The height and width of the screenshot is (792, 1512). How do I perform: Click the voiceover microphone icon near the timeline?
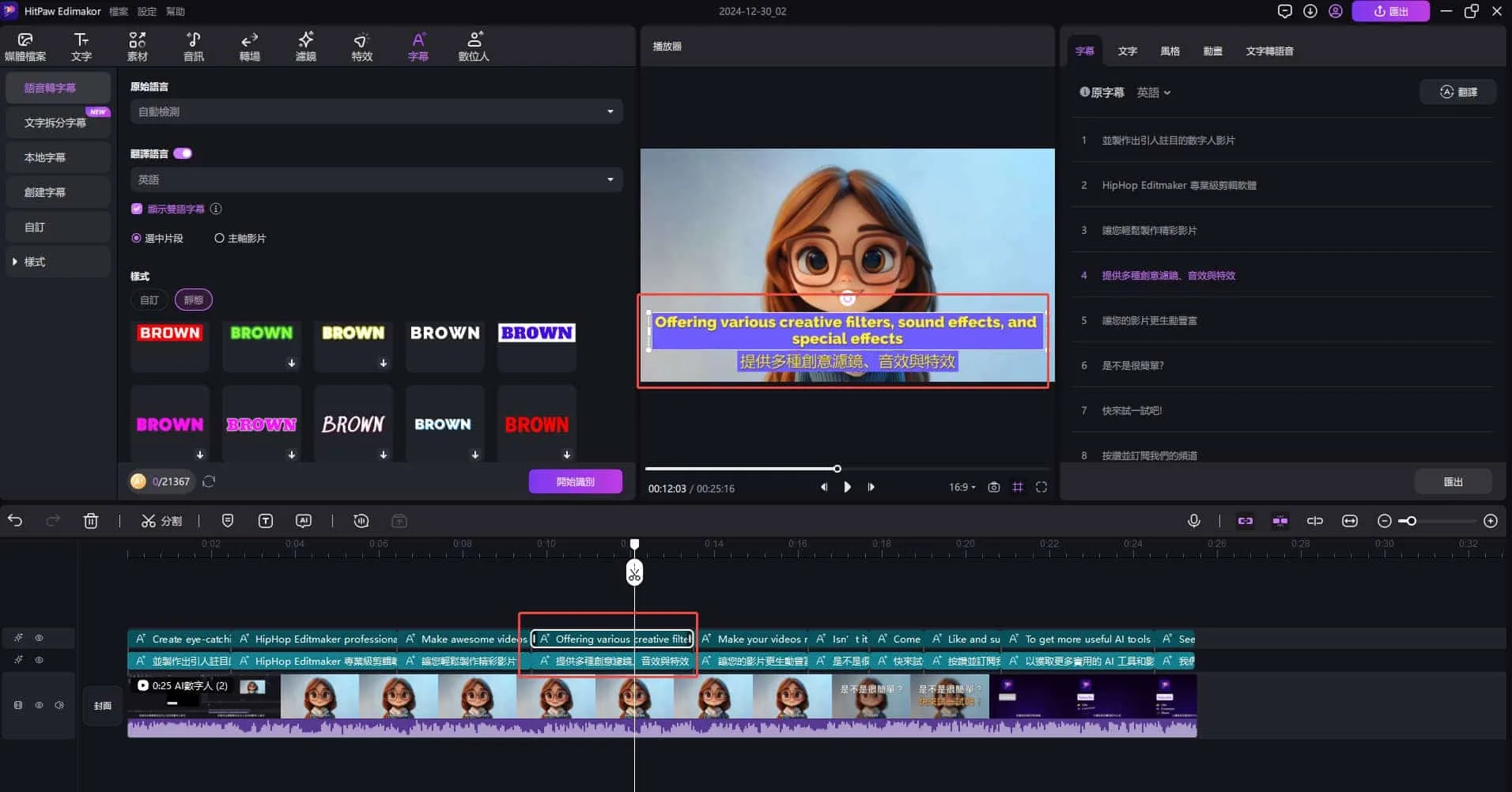pyautogui.click(x=1193, y=520)
